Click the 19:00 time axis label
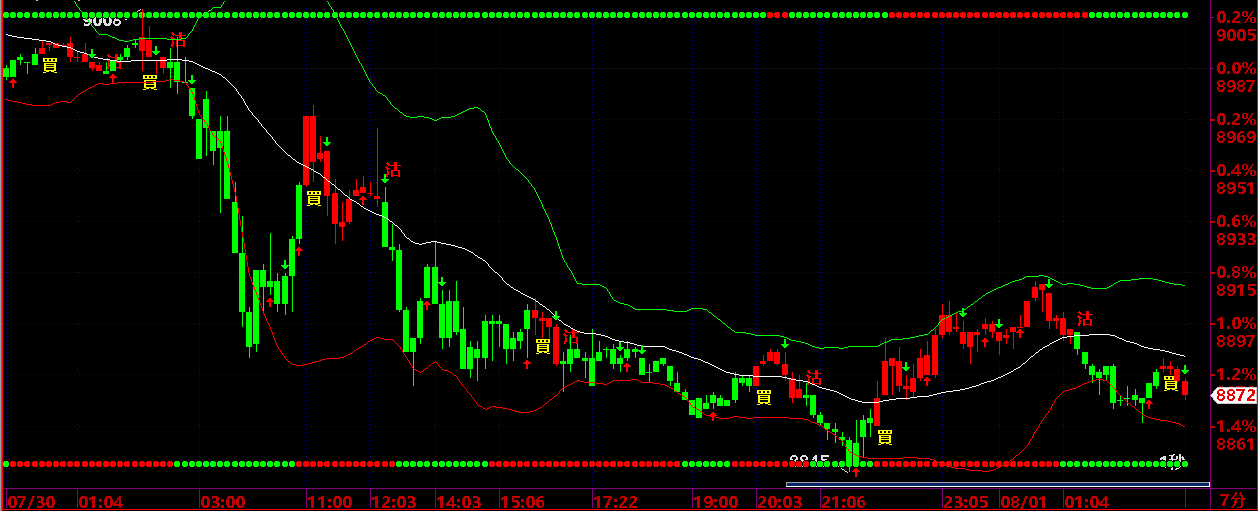The height and width of the screenshot is (511, 1258). point(716,500)
